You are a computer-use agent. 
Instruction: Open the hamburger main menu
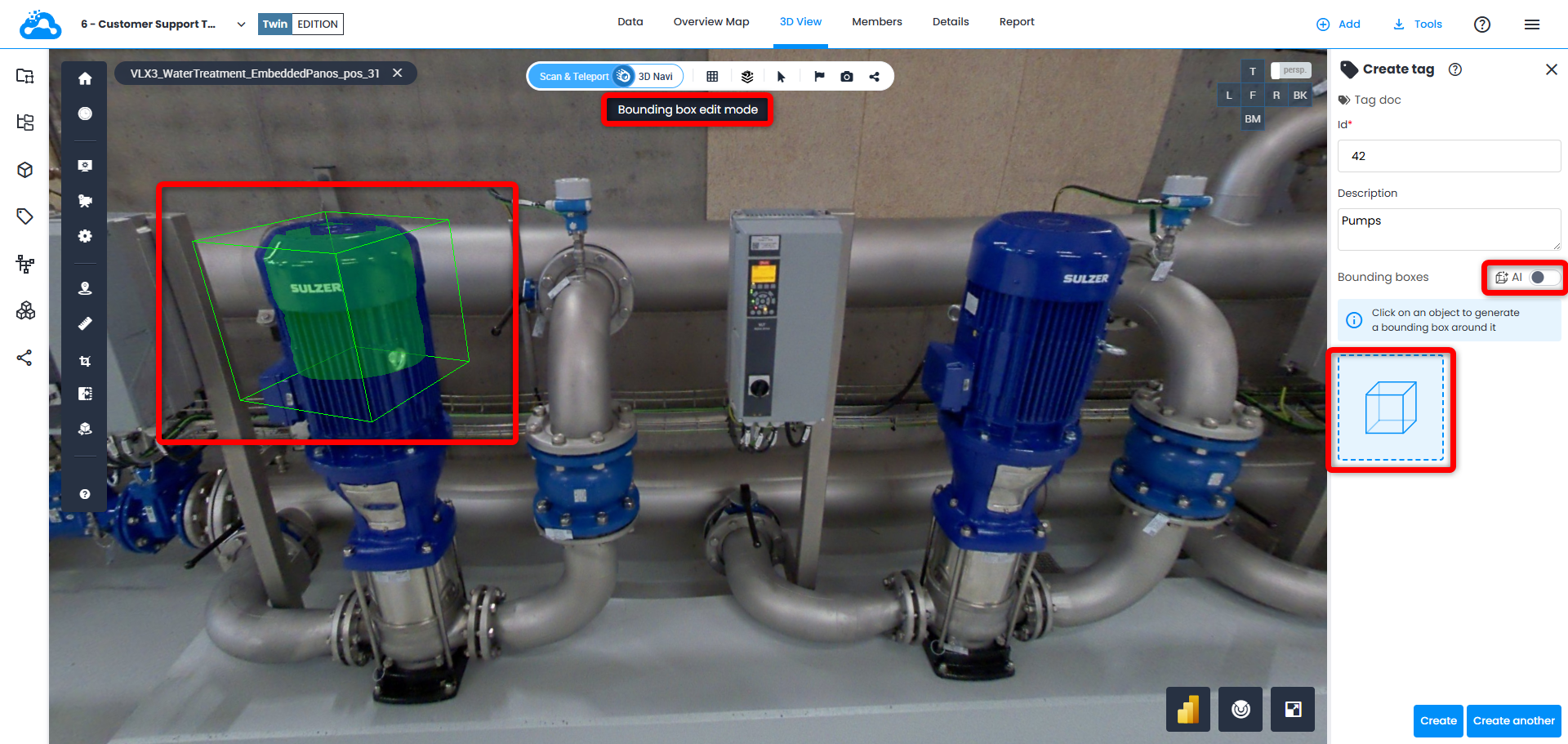click(x=1532, y=25)
